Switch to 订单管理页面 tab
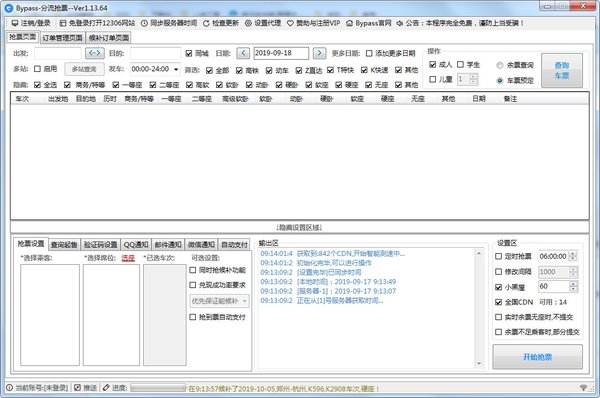 (62, 38)
